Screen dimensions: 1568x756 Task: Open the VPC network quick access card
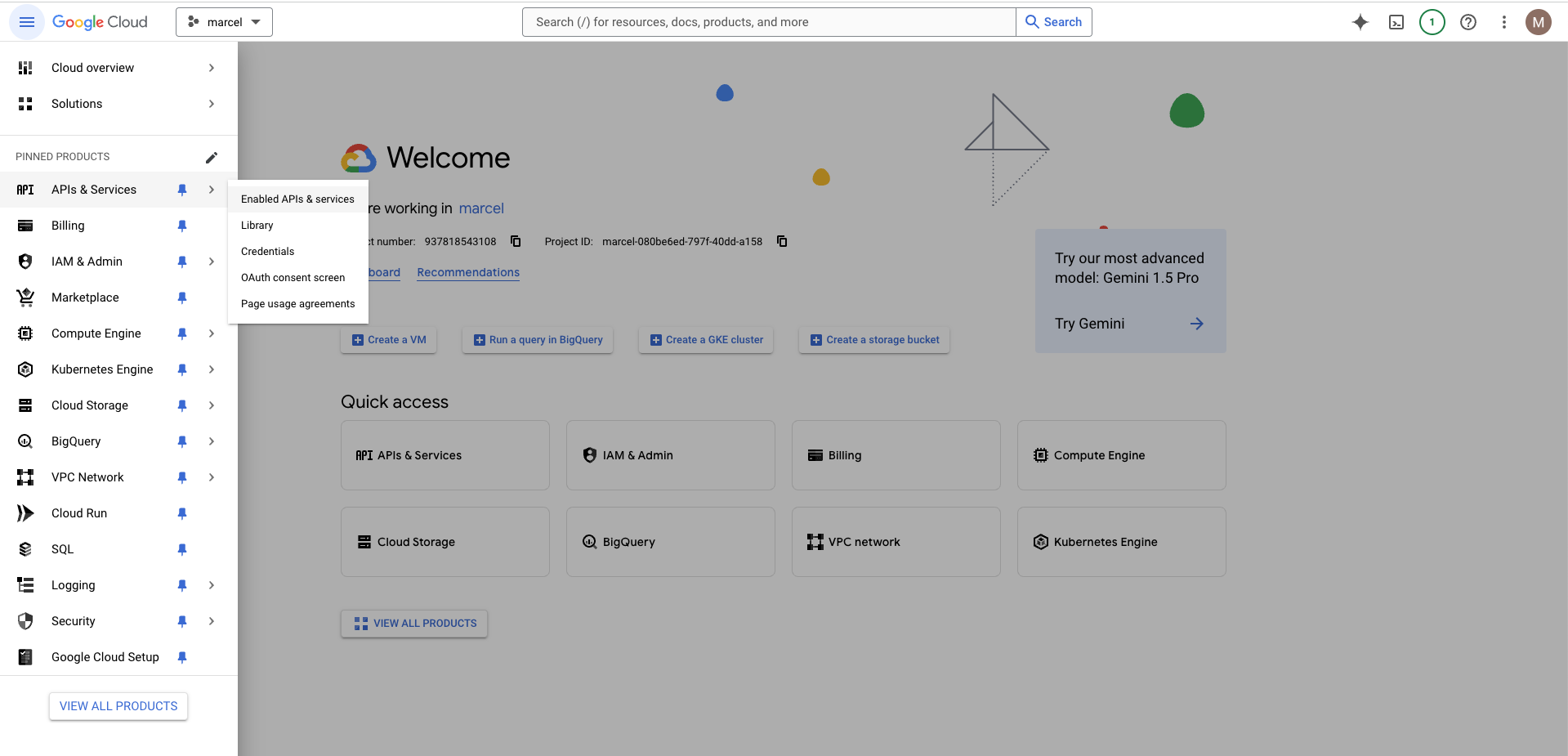896,542
